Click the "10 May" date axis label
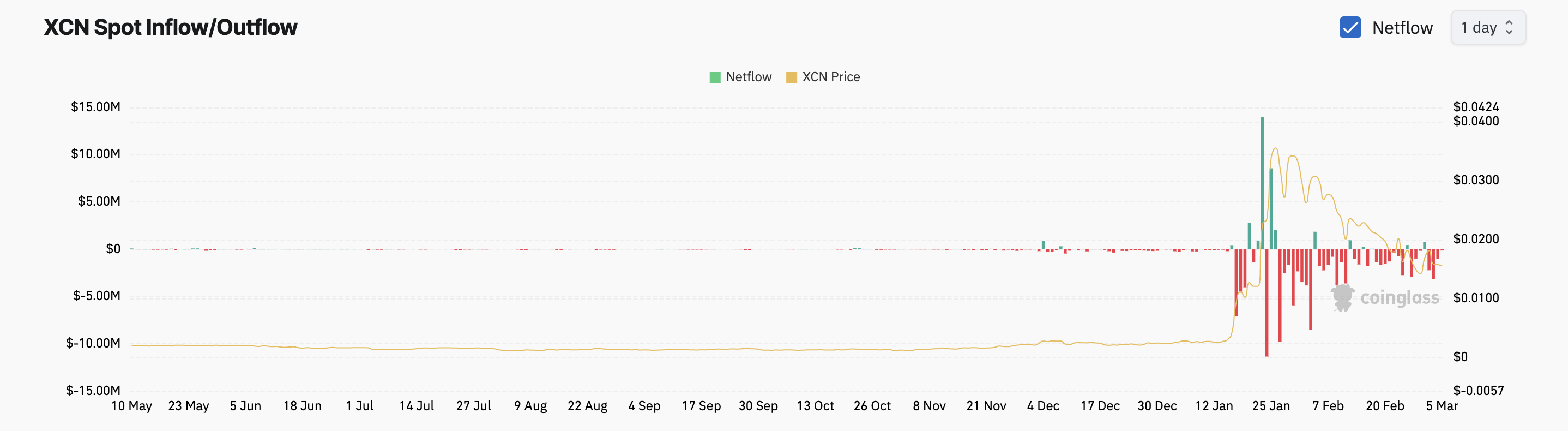This screenshot has height=431, width=1568. 131,406
